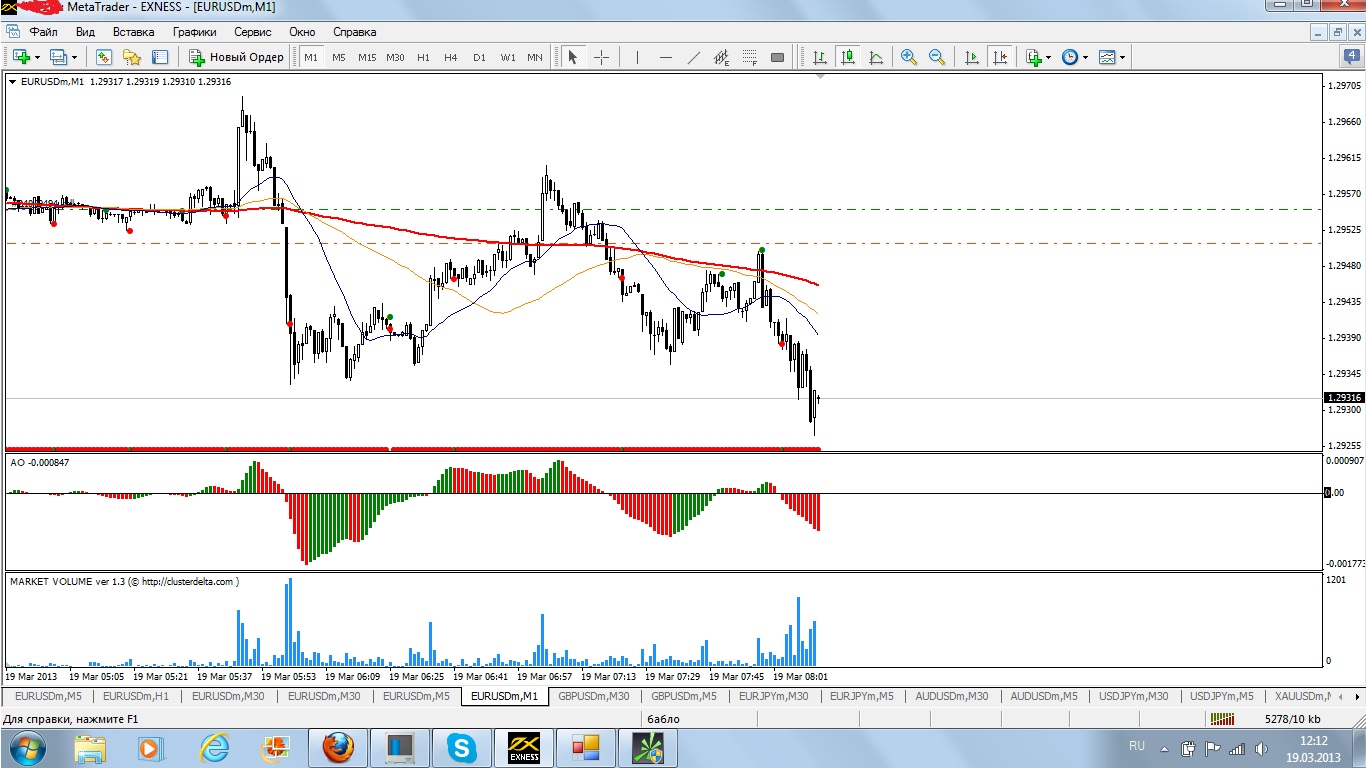The image size is (1366, 768).
Task: Click the Новый Ордер button
Action: click(237, 57)
